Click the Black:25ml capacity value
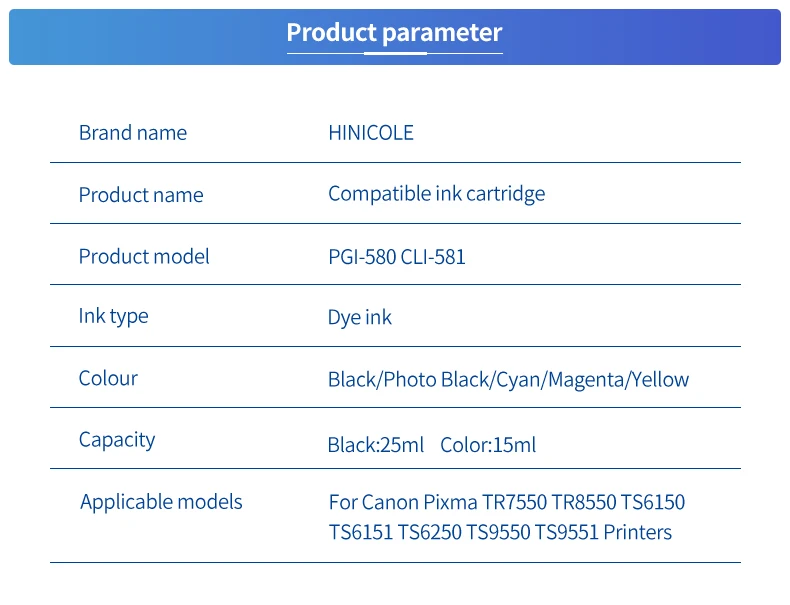The image size is (790, 605). (x=375, y=445)
